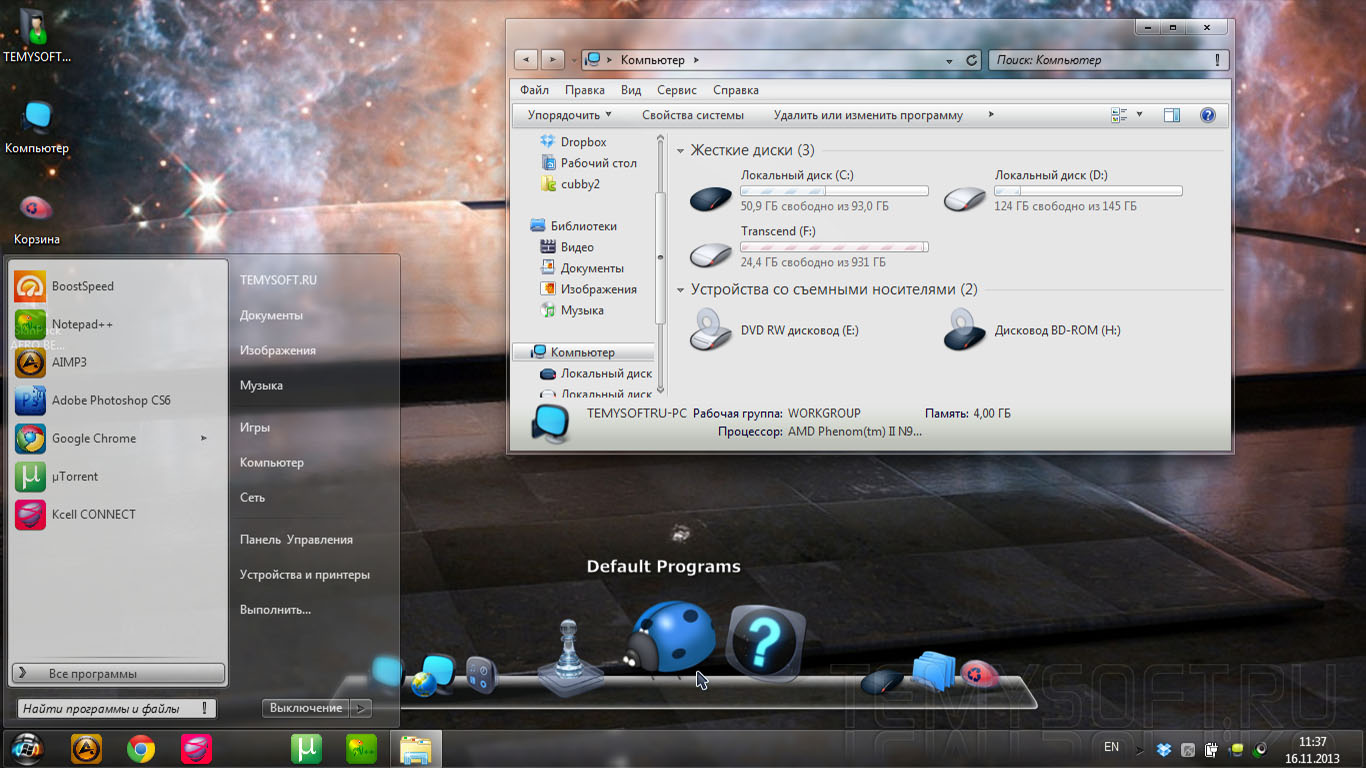1366x768 pixels.
Task: Click Свойства системы button
Action: click(693, 115)
